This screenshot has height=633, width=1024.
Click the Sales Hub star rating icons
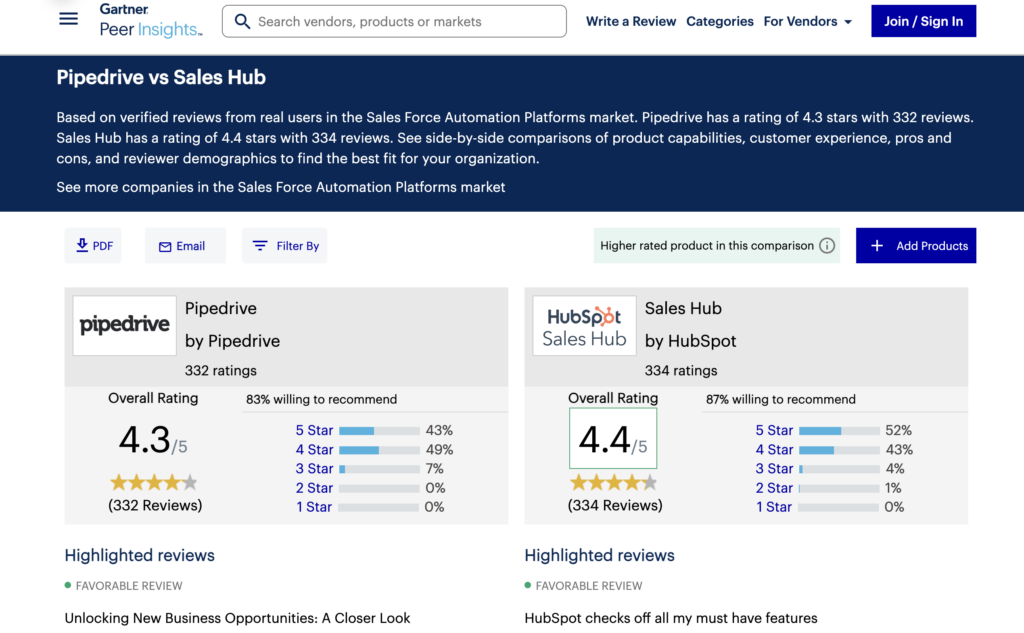pos(614,483)
